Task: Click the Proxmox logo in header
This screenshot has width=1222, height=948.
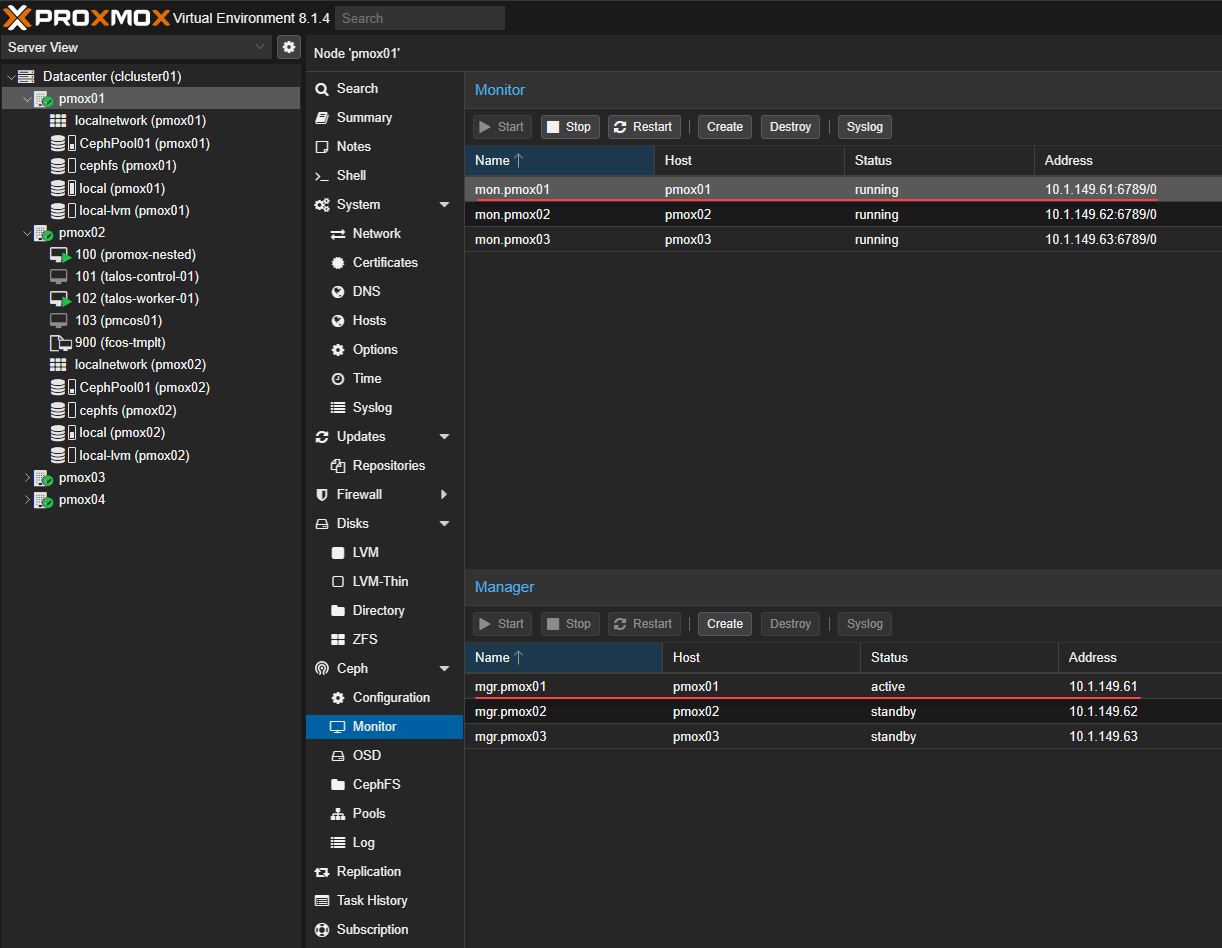Action: pyautogui.click(x=86, y=18)
